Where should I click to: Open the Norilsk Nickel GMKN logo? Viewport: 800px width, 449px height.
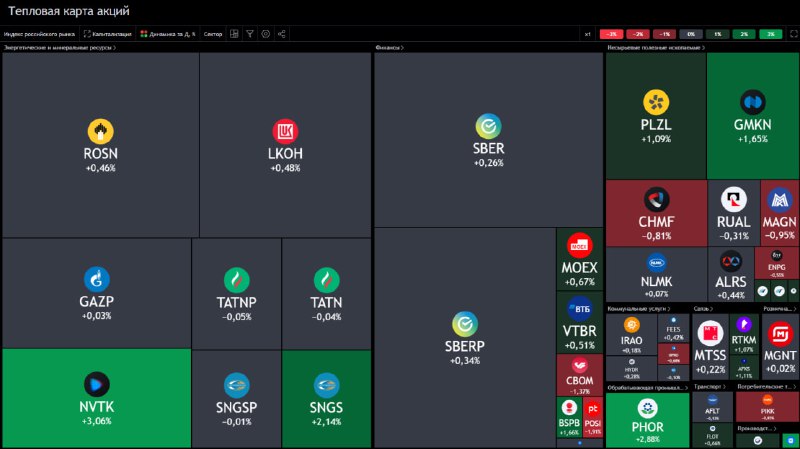point(753,102)
